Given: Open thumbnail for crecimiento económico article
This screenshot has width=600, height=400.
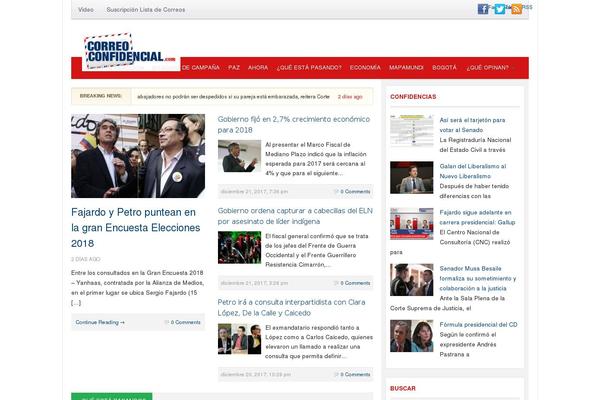Looking at the screenshot, I should click(240, 156).
